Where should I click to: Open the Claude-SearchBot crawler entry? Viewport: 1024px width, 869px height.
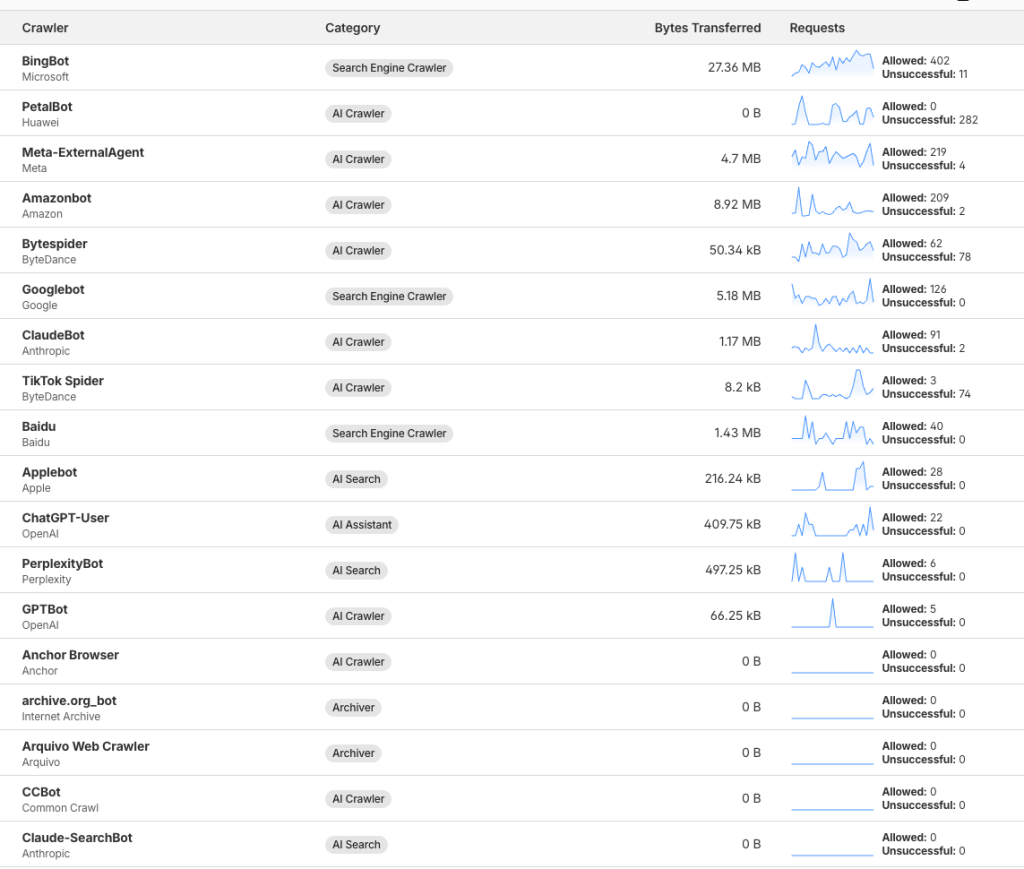click(x=77, y=838)
